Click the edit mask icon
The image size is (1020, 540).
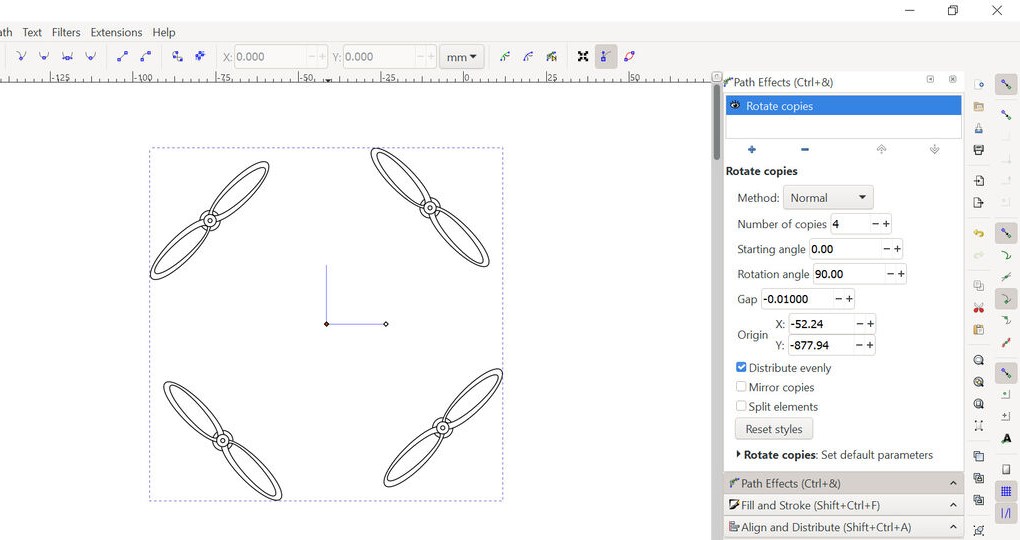pos(528,57)
